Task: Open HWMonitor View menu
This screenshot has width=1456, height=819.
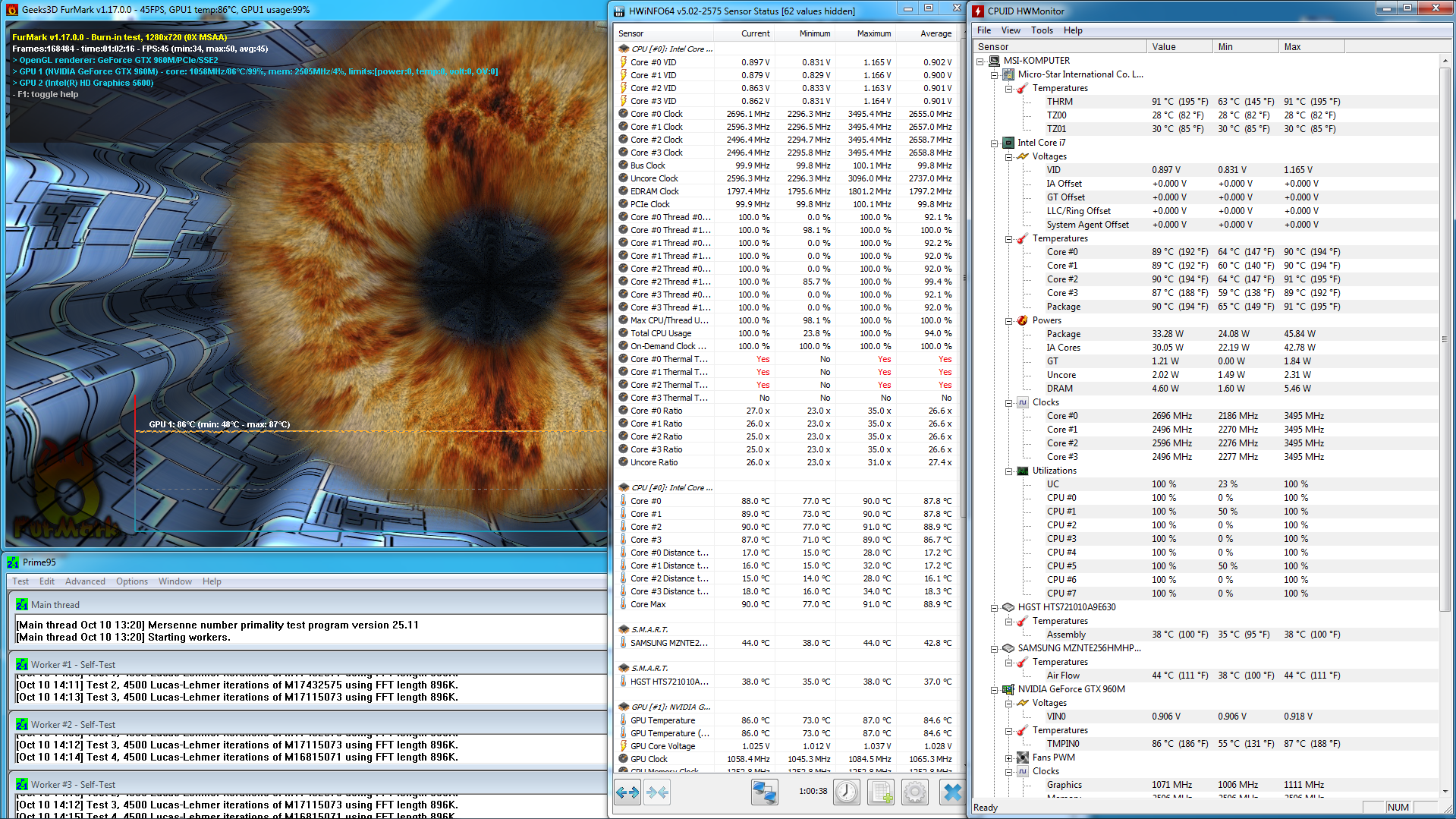Action: [1011, 30]
